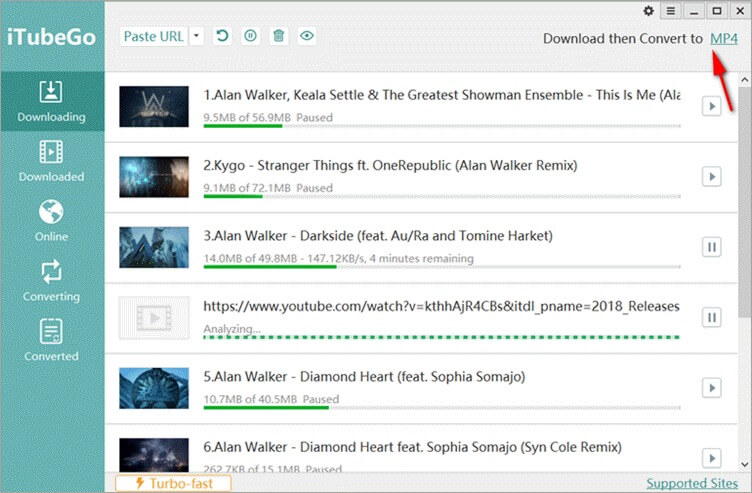Image resolution: width=752 pixels, height=493 pixels.
Task: Click placeholder thumbnail of analyzing item
Action: [x=154, y=317]
